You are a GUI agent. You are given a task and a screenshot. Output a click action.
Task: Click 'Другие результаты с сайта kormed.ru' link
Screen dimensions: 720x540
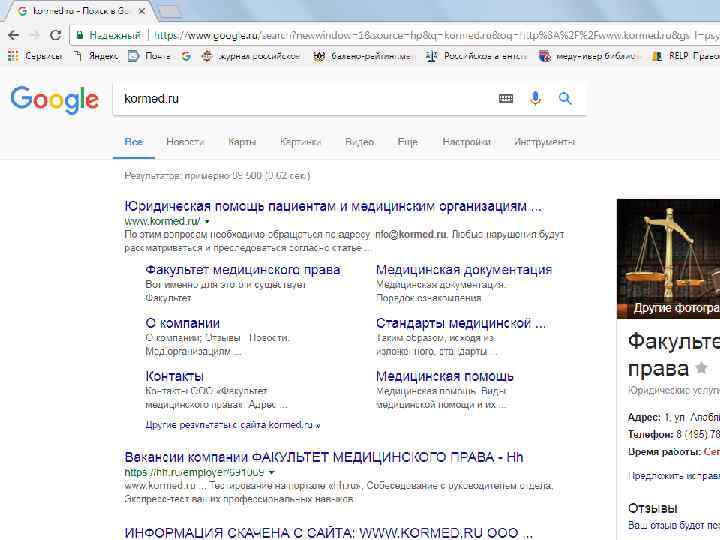coord(233,425)
